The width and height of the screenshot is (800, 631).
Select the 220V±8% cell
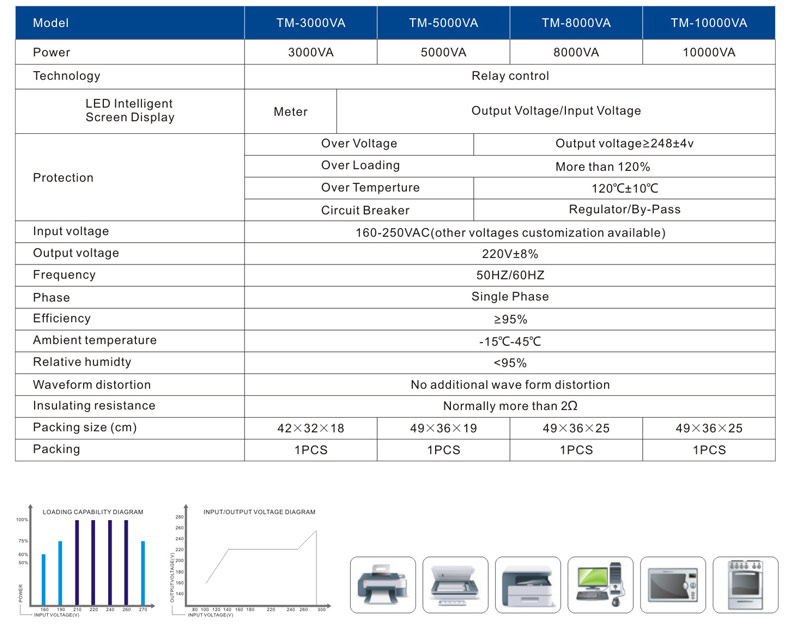point(510,254)
